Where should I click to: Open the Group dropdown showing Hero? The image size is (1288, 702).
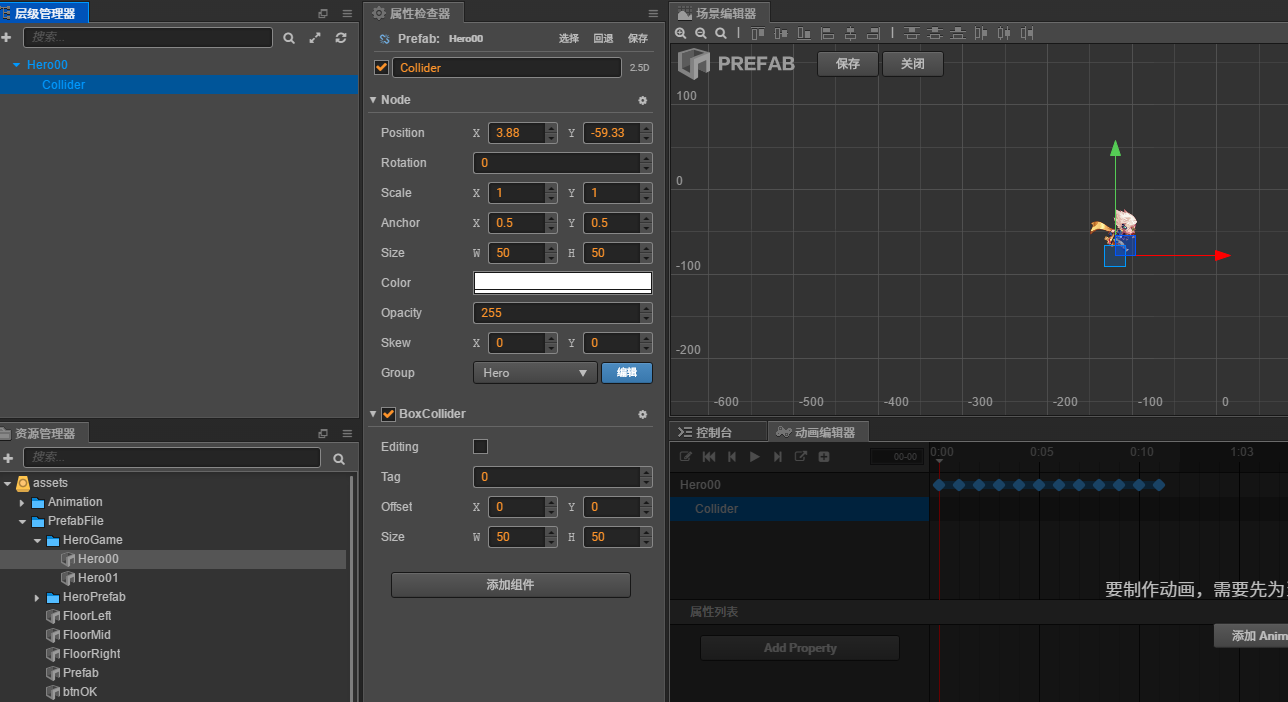click(535, 373)
